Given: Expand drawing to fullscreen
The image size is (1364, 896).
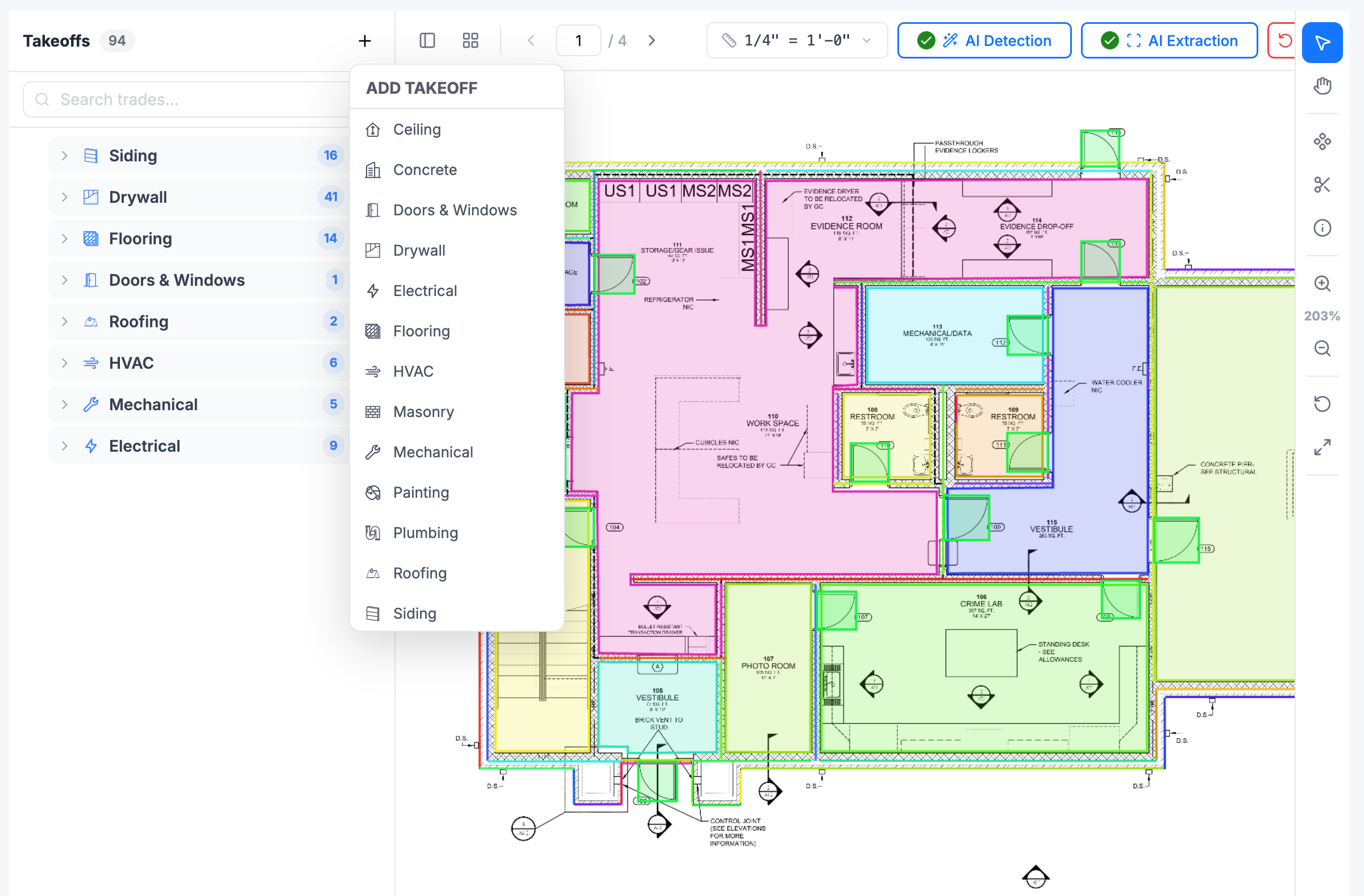Looking at the screenshot, I should (x=1322, y=447).
